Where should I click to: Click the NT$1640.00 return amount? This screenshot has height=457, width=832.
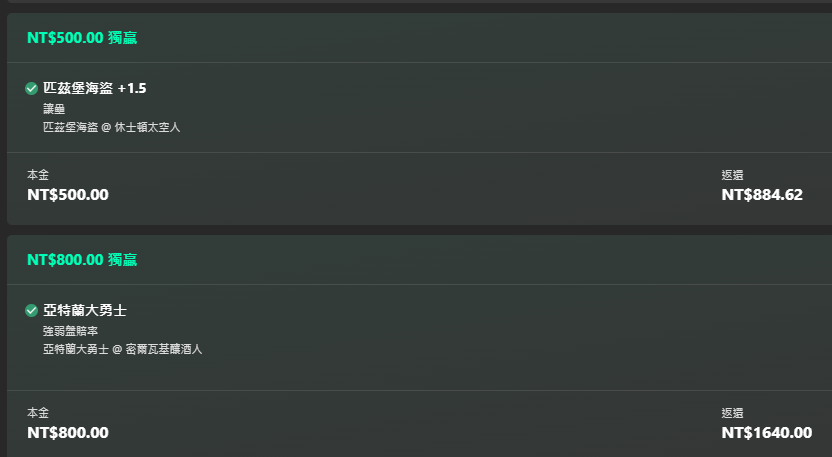[x=767, y=433]
